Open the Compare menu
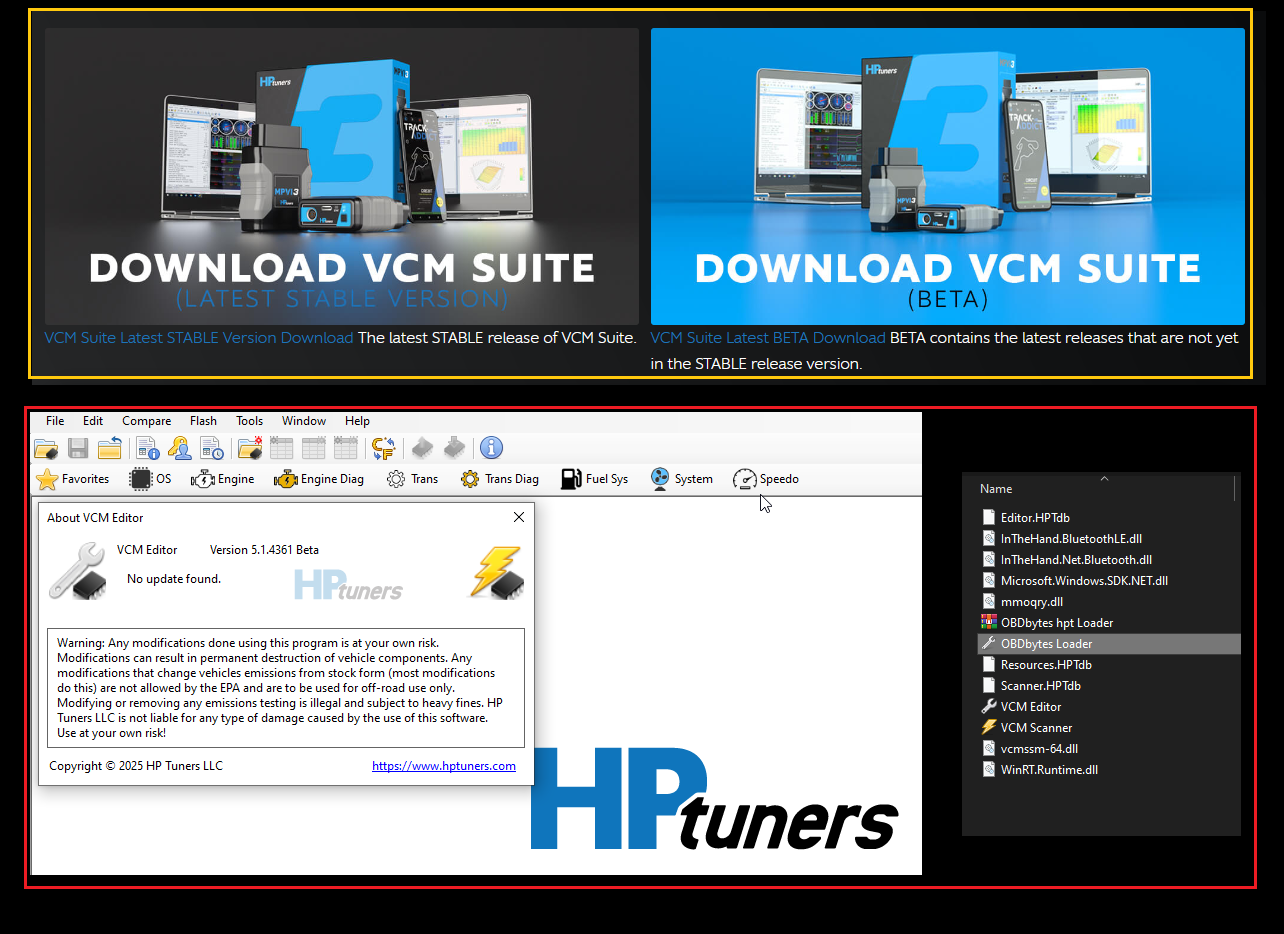The width and height of the screenshot is (1284, 934). (x=146, y=421)
